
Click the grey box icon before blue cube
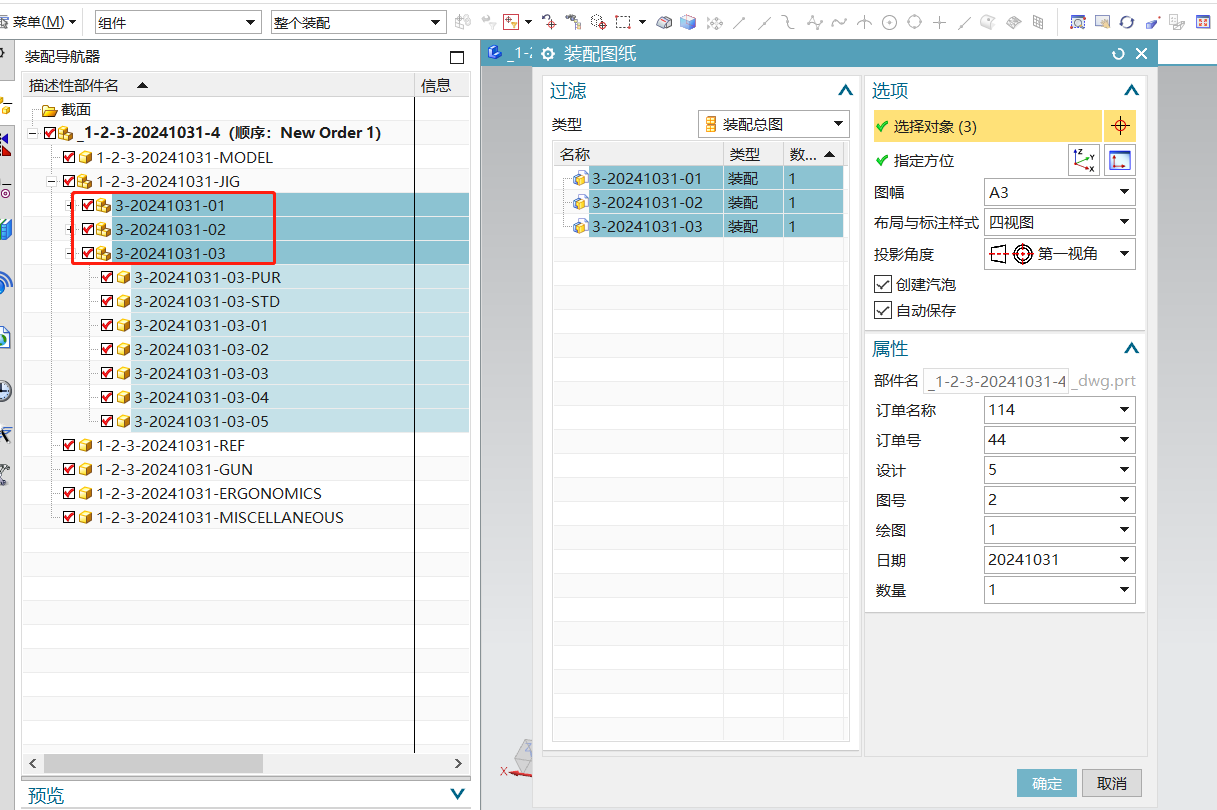coord(663,22)
